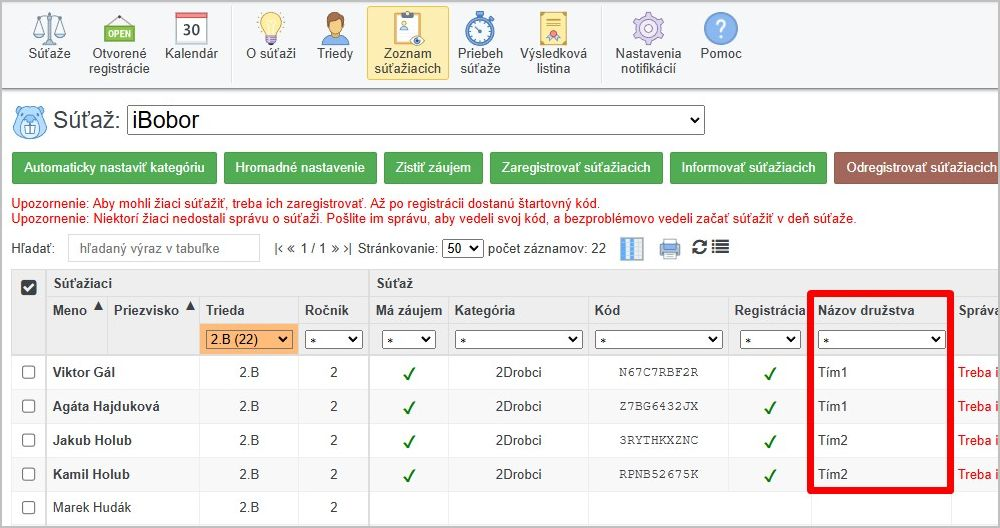1000x528 pixels.
Task: Click the Zaregistrovať súťažiacich button
Action: tap(576, 167)
